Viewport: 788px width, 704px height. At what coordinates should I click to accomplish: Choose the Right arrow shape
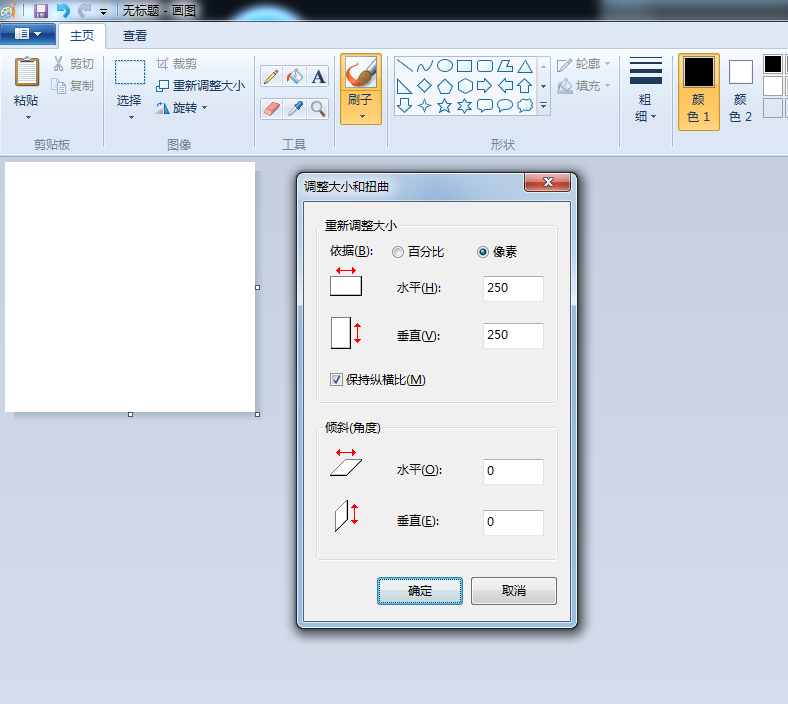coord(484,86)
